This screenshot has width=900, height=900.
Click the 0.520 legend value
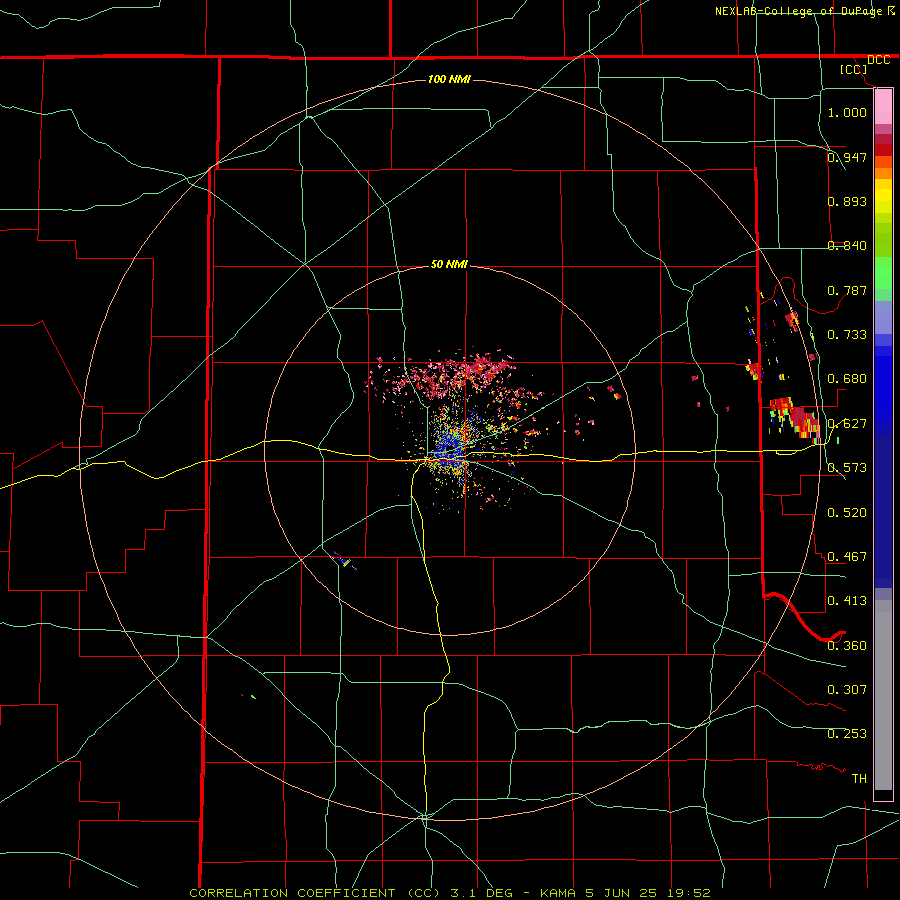click(x=847, y=512)
